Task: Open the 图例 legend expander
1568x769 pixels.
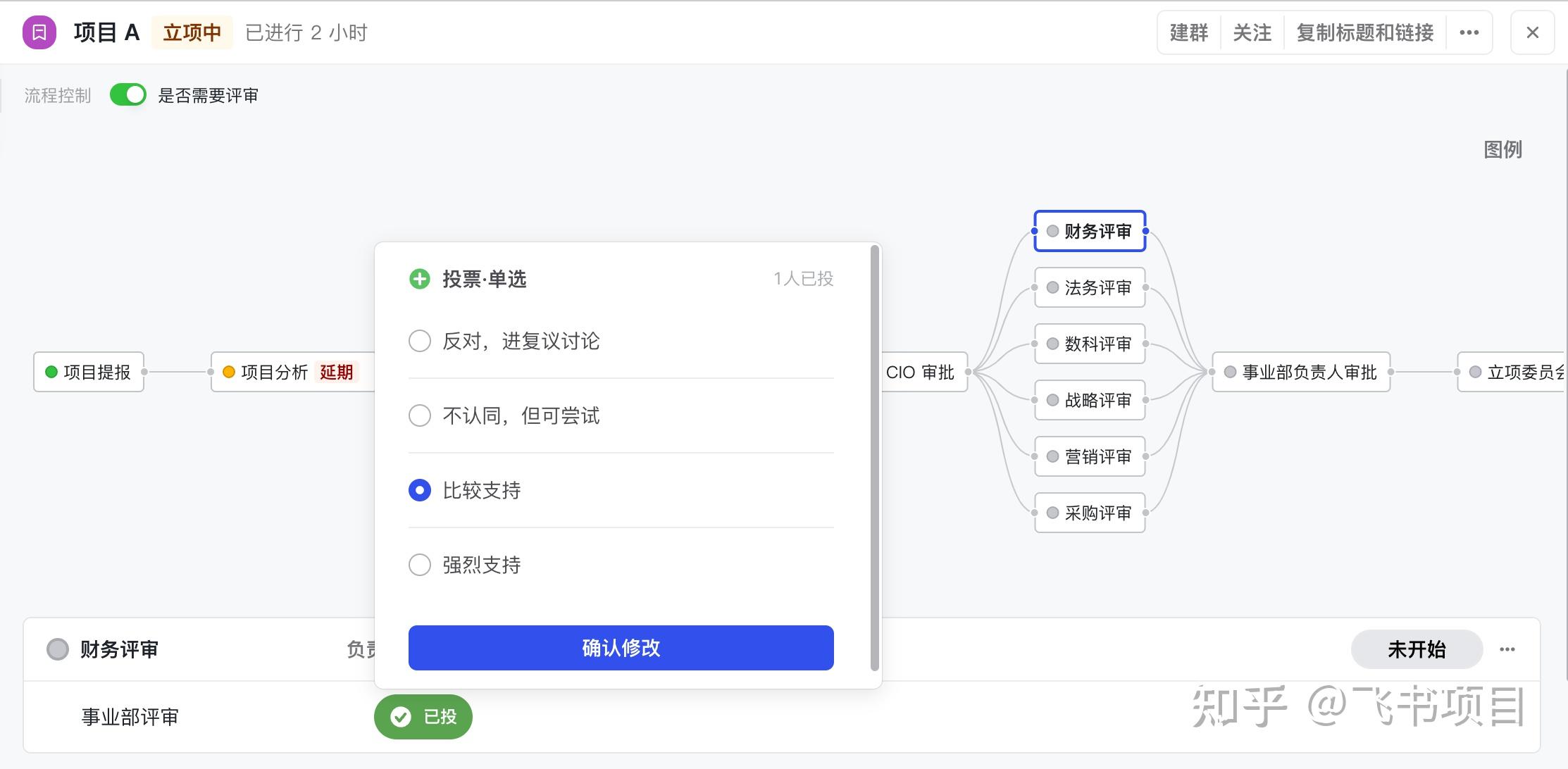Action: click(x=1502, y=149)
